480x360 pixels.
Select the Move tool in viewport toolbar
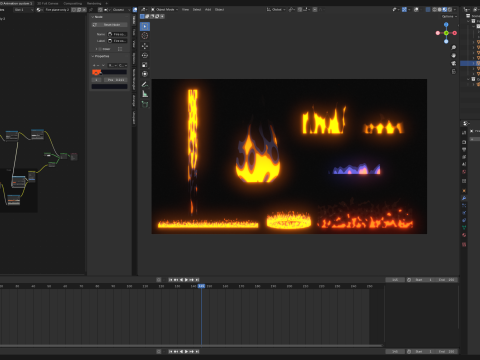(145, 46)
